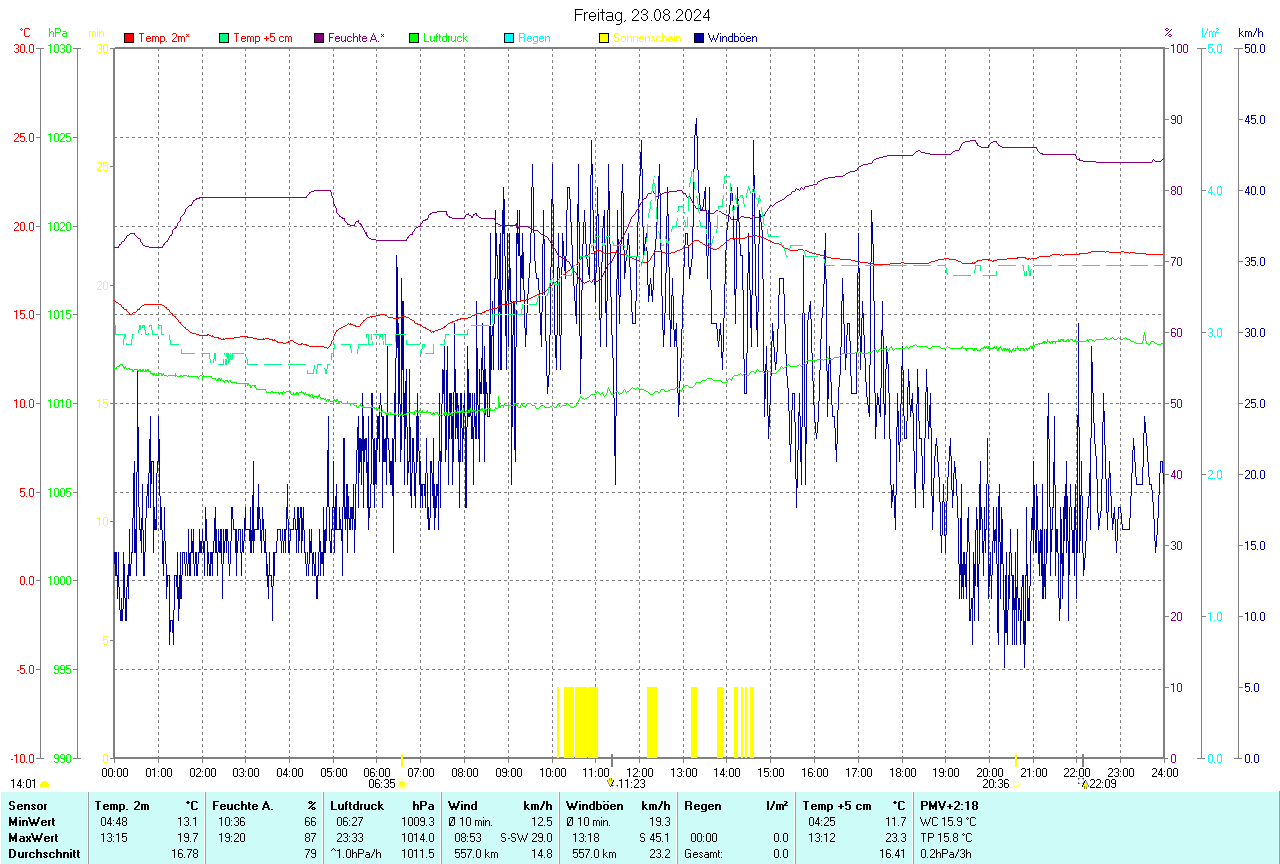Click the 00:00 time axis label
Viewport: 1280px width, 864px height.
click(x=115, y=772)
